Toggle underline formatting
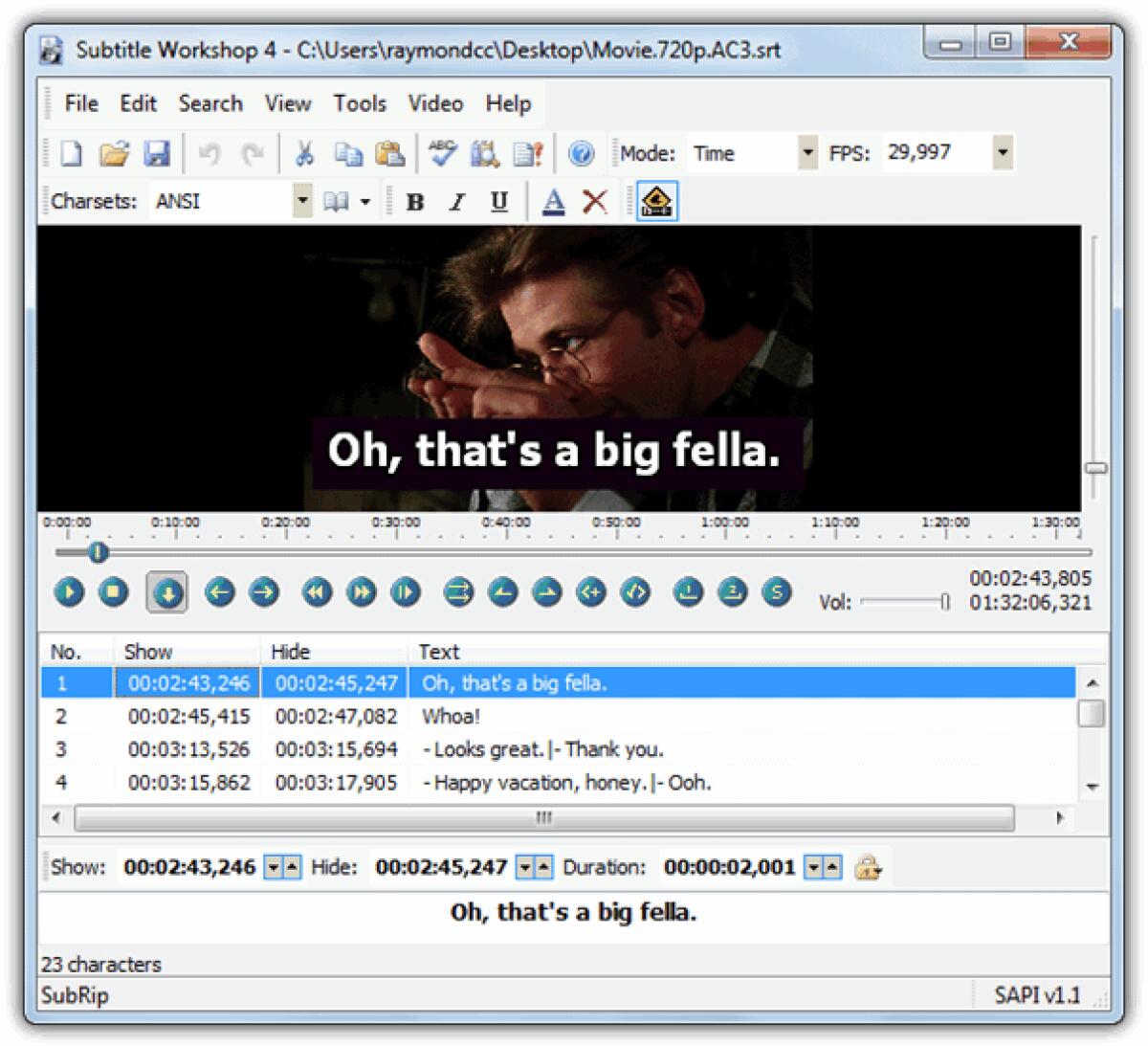The width and height of the screenshot is (1148, 1046). click(x=498, y=201)
